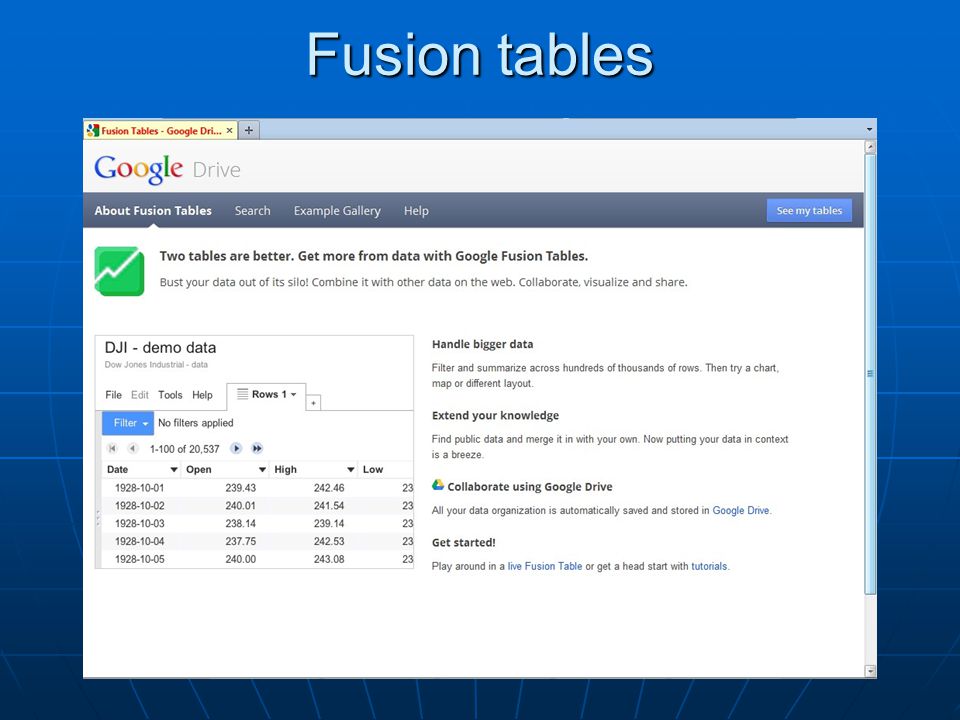Open the Search navigation item
This screenshot has width=960, height=720.
pos(252,211)
